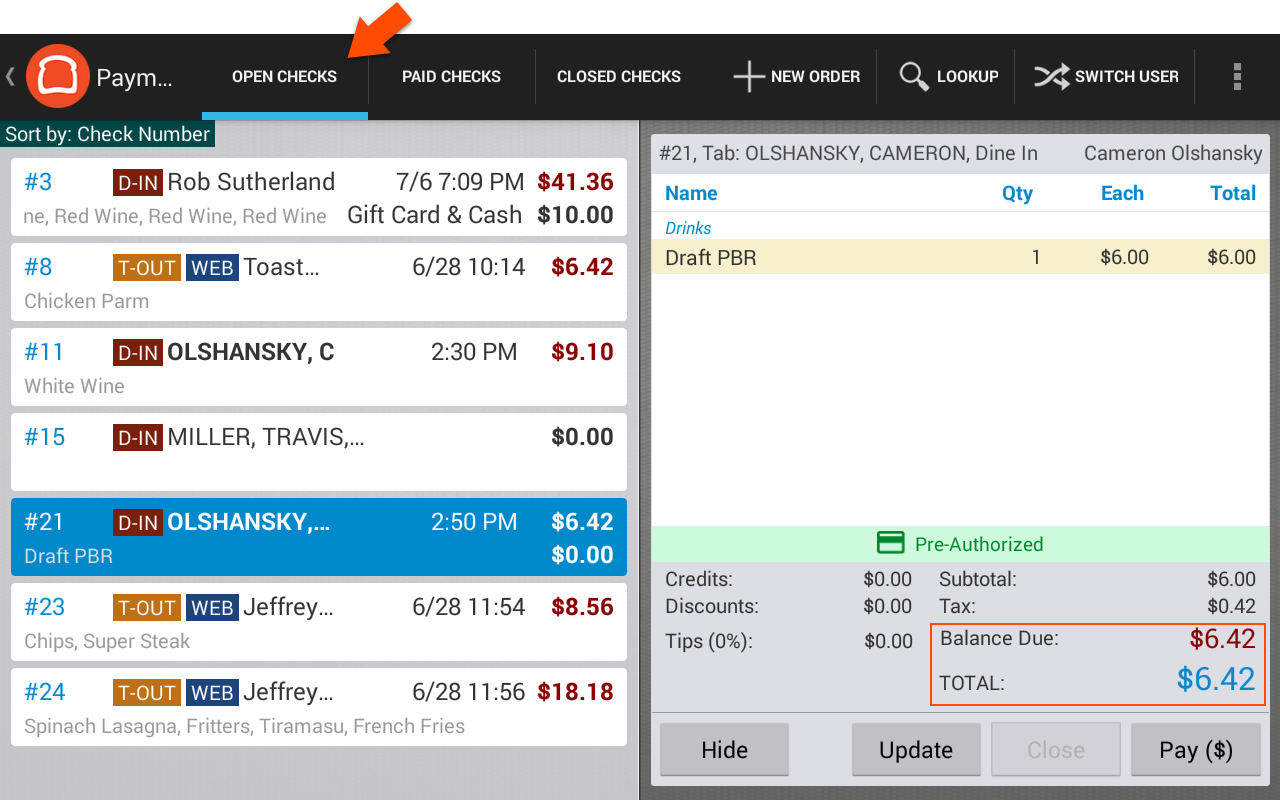Click the highlighted Balance Due box

[1097, 664]
